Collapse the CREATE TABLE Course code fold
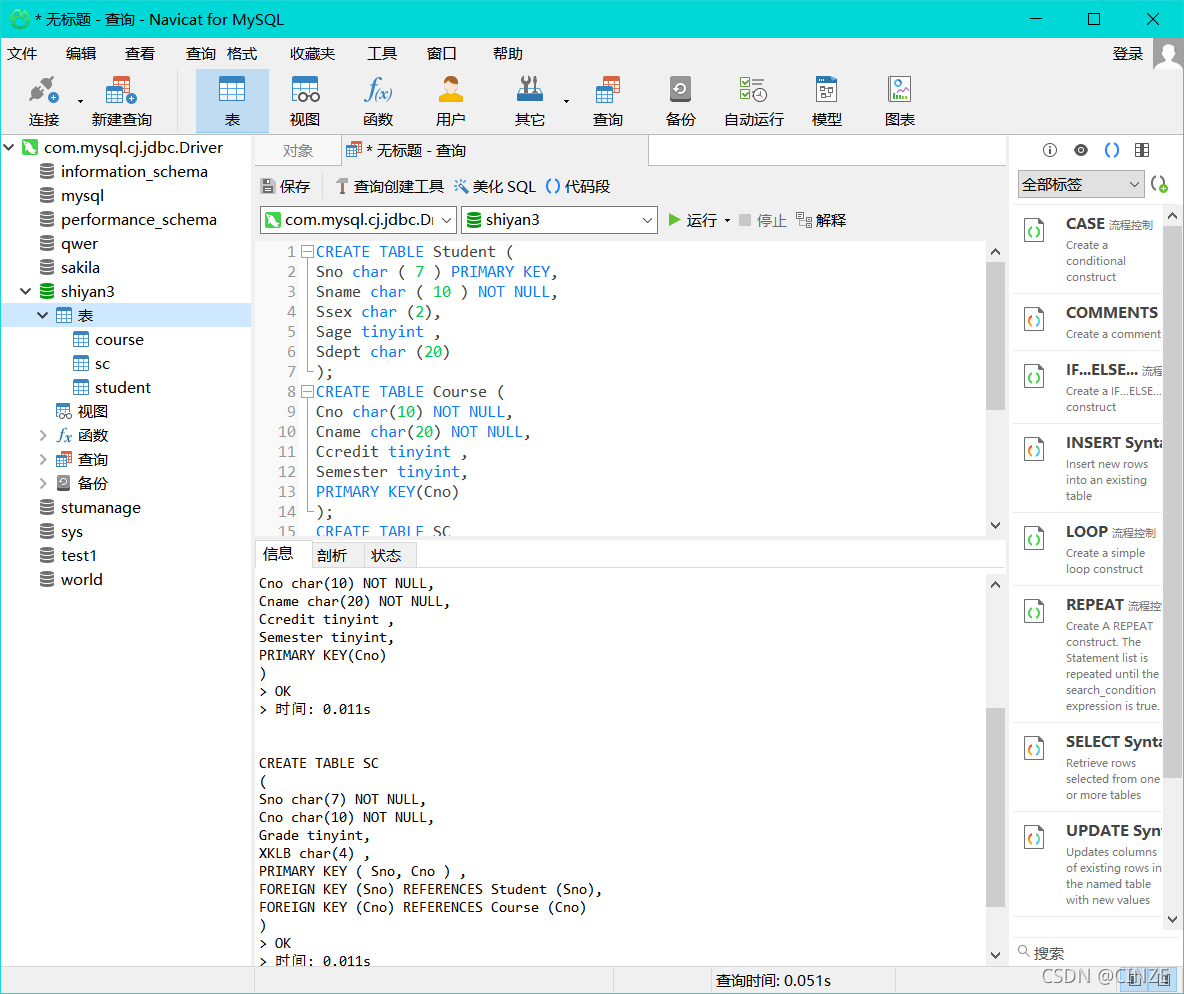 [x=307, y=392]
